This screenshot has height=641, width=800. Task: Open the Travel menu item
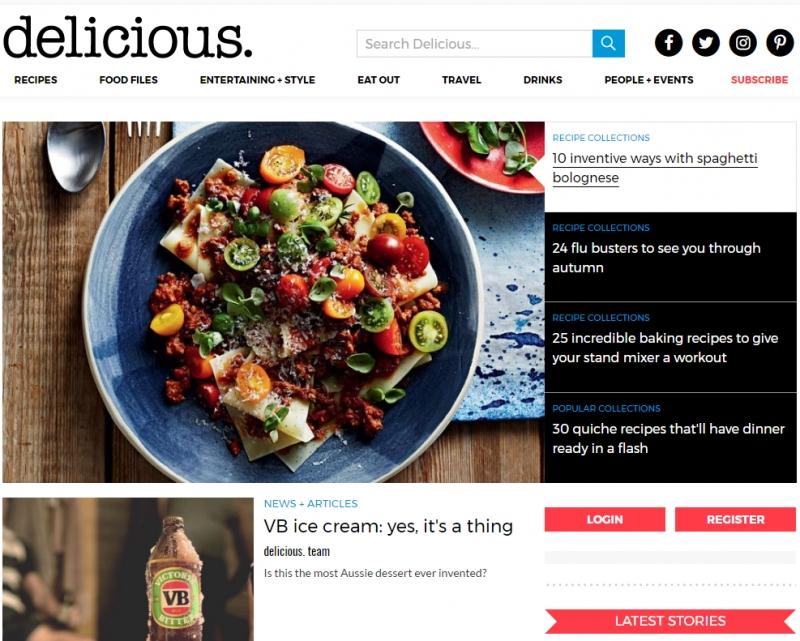[461, 80]
